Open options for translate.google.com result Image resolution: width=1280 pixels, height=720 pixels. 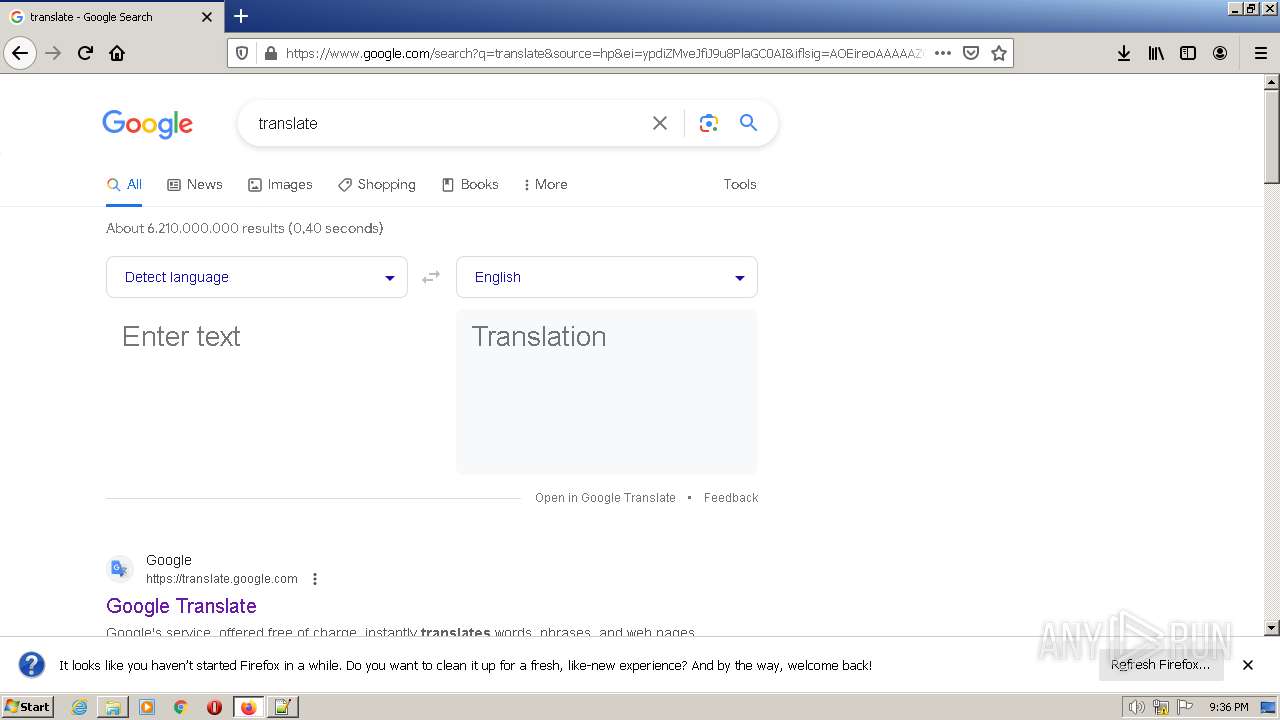(x=315, y=579)
